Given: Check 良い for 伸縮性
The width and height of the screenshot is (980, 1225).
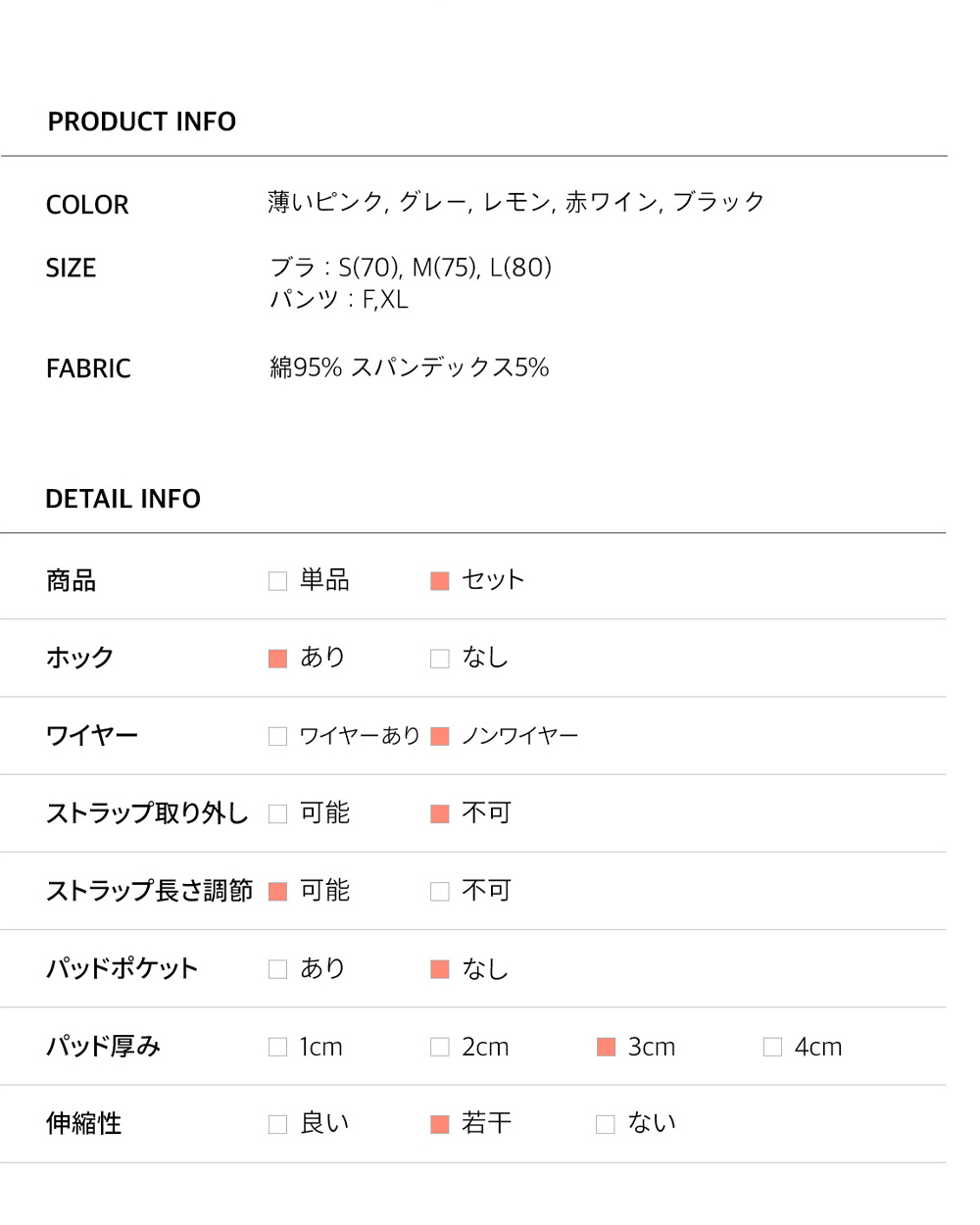Looking at the screenshot, I should tap(277, 1124).
